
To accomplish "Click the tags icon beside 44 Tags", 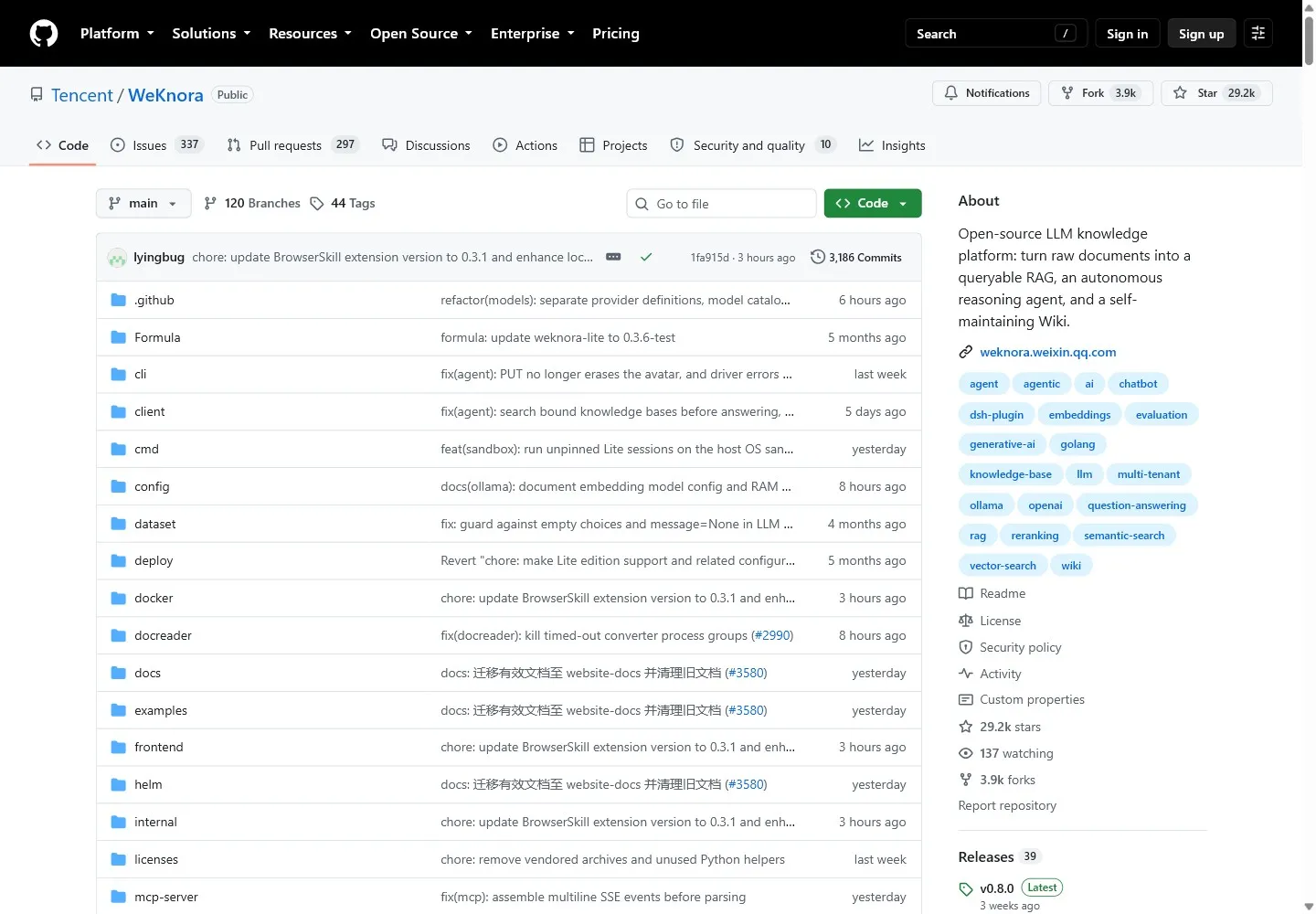I will [x=317, y=204].
